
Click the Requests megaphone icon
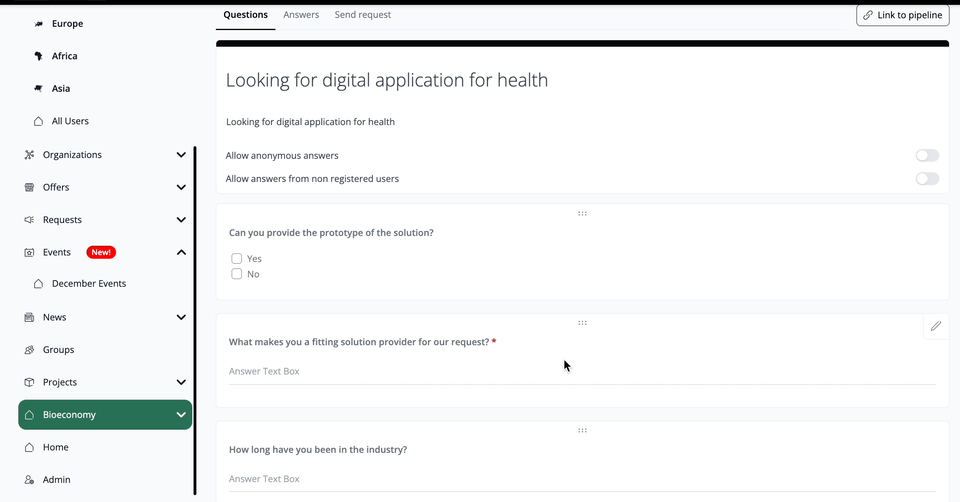click(29, 220)
